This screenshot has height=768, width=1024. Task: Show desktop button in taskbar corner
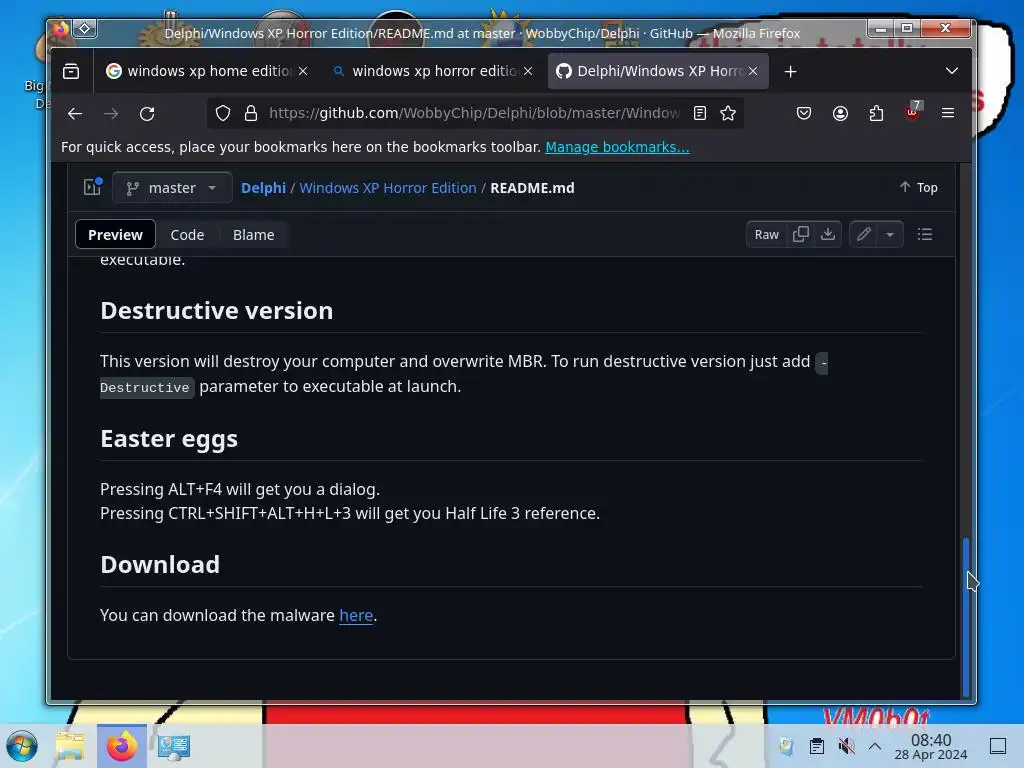click(998, 746)
